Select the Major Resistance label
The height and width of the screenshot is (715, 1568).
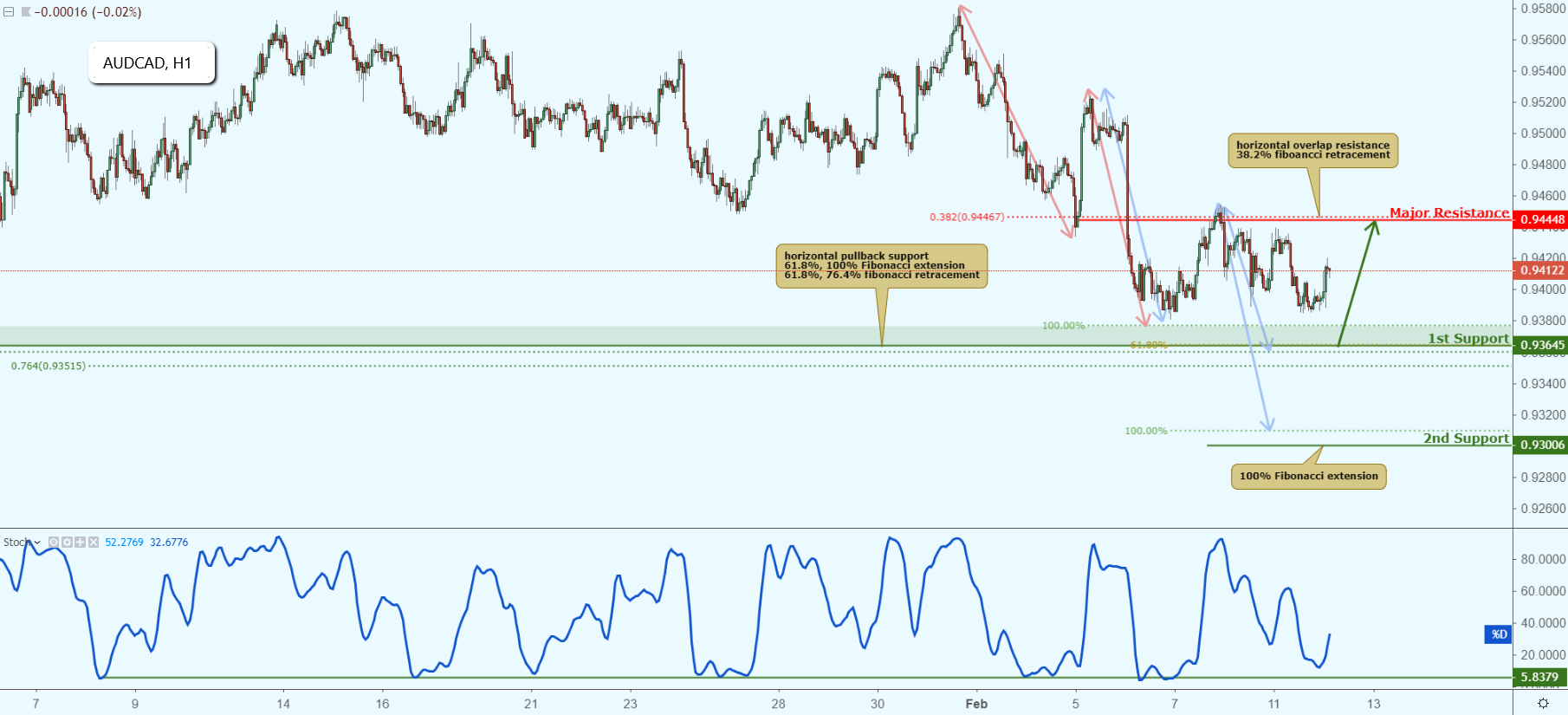click(x=1449, y=212)
